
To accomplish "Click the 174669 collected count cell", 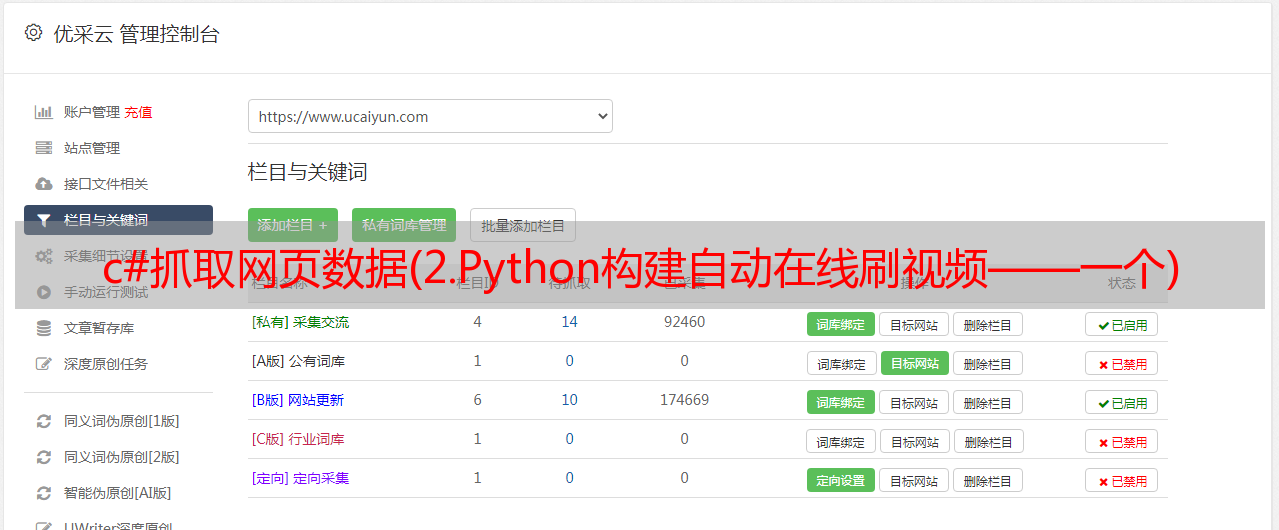I will pyautogui.click(x=684, y=400).
